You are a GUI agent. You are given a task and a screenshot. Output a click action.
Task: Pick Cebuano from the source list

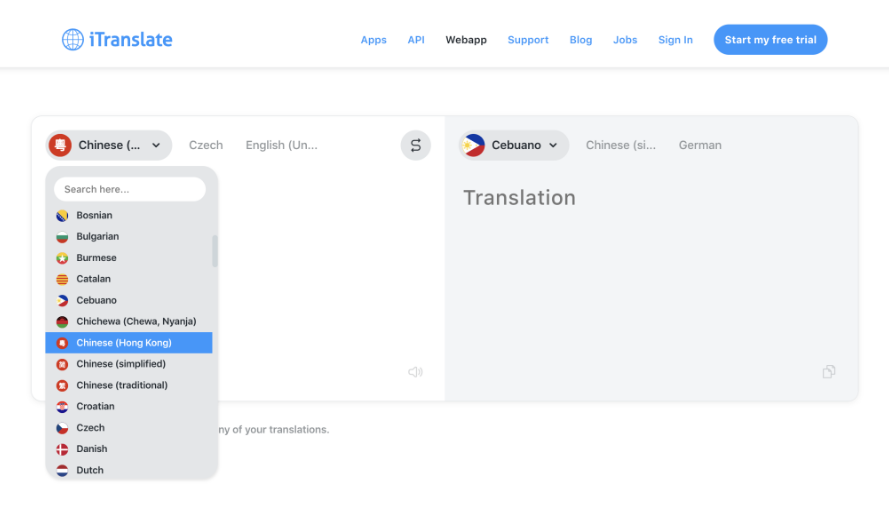[129, 300]
